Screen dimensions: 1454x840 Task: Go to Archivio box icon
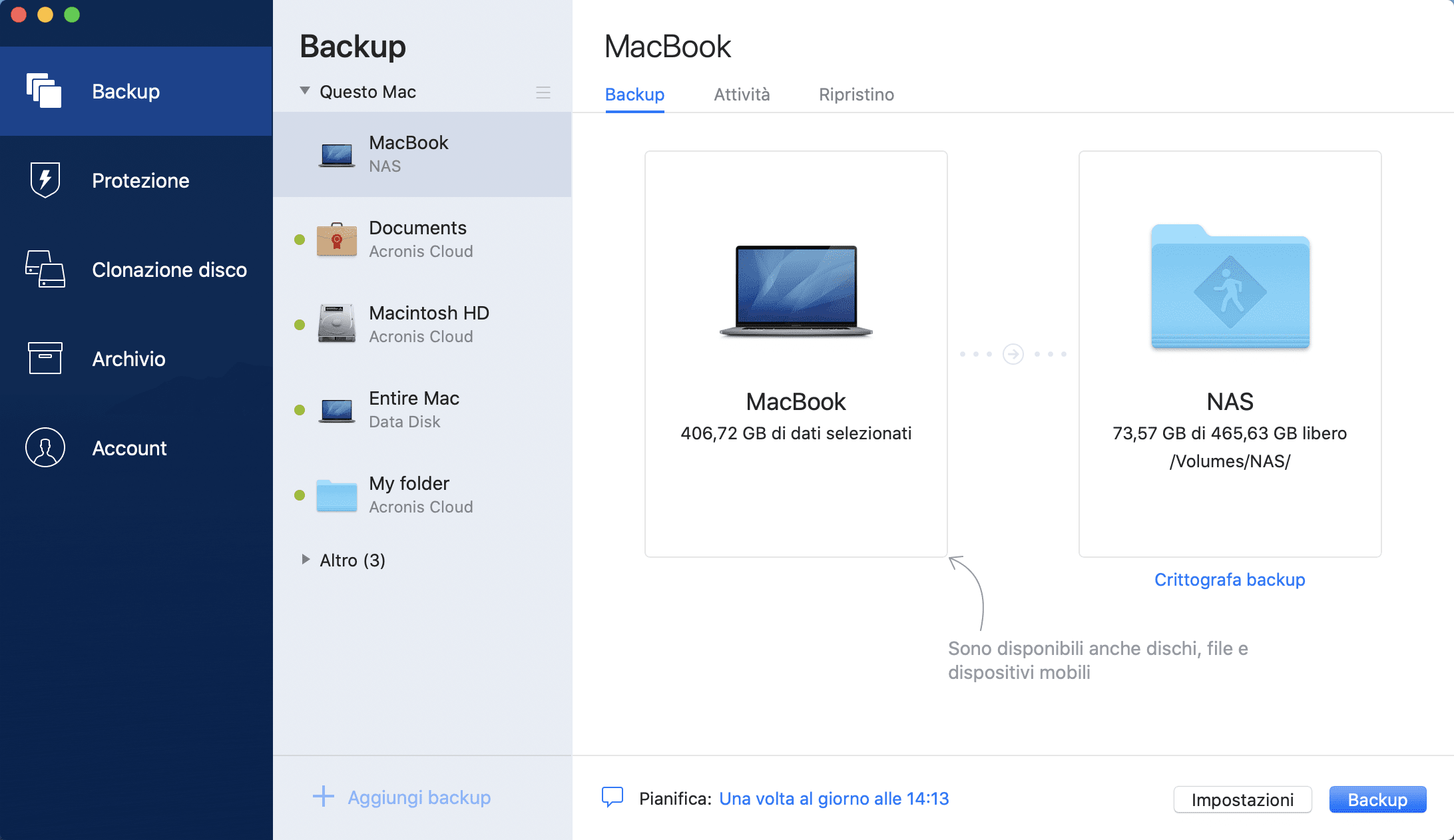45,358
